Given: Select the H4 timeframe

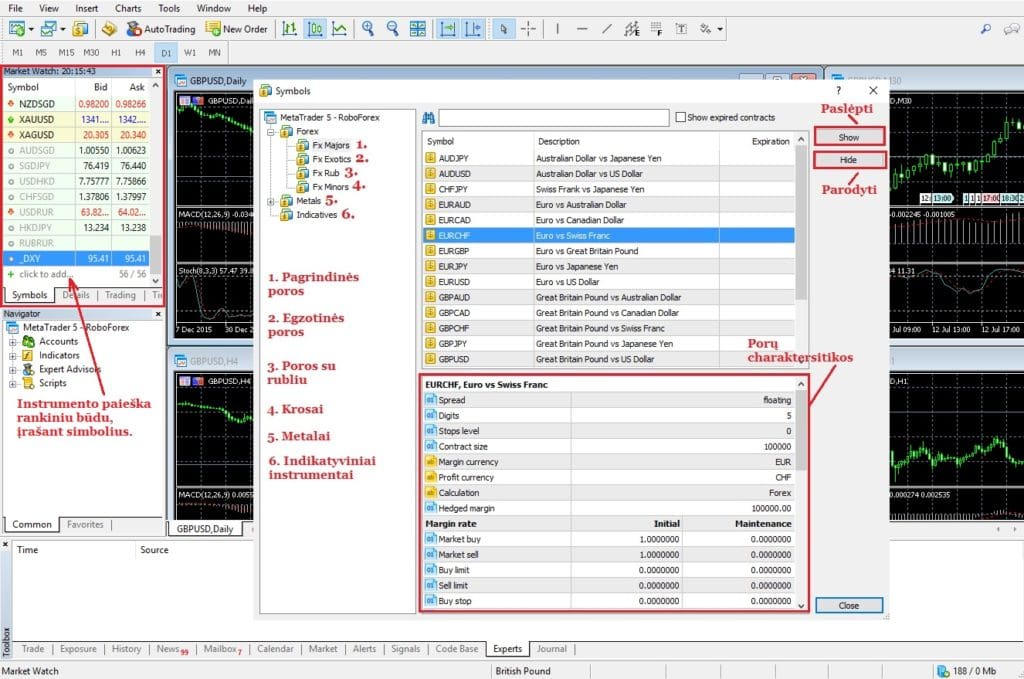Looking at the screenshot, I should coord(140,52).
